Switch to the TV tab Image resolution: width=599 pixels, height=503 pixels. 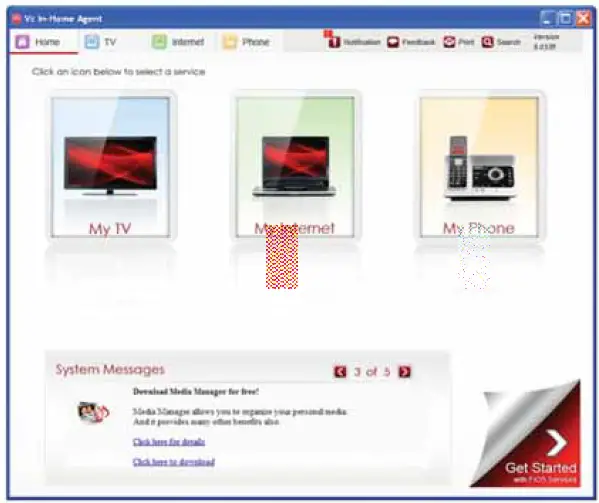pyautogui.click(x=101, y=42)
